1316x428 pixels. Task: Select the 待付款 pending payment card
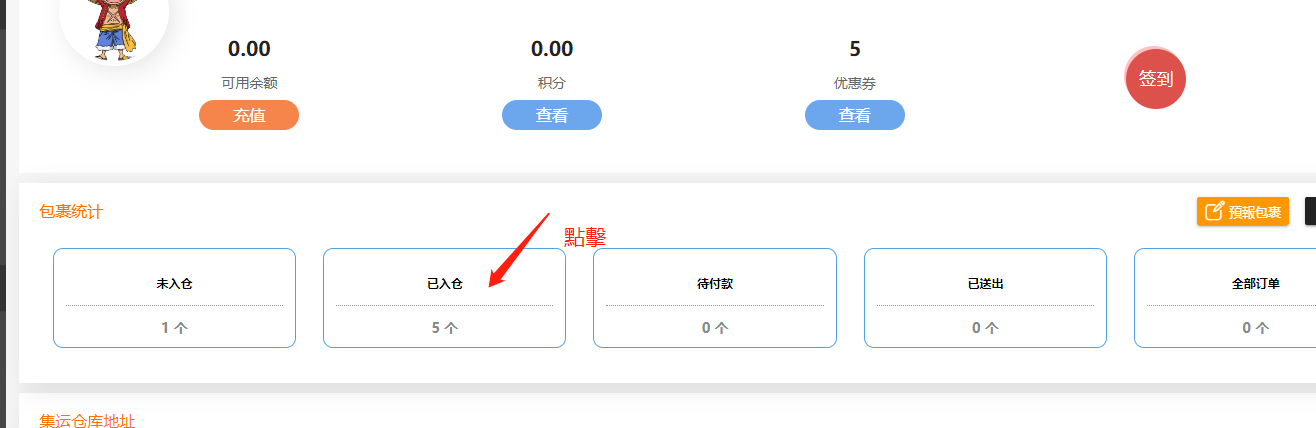[x=715, y=298]
